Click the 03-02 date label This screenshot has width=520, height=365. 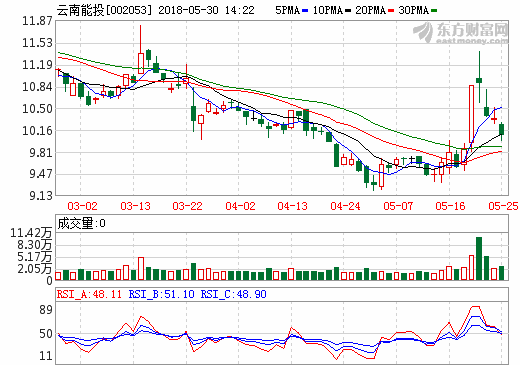click(x=82, y=206)
